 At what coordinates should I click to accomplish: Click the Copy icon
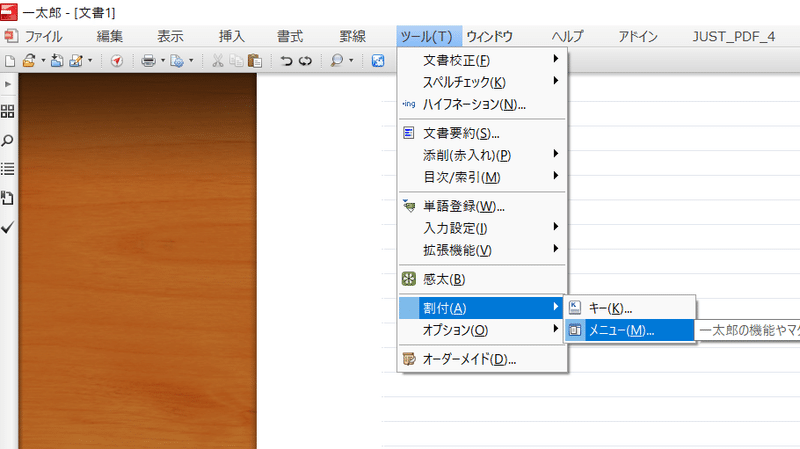tap(236, 61)
